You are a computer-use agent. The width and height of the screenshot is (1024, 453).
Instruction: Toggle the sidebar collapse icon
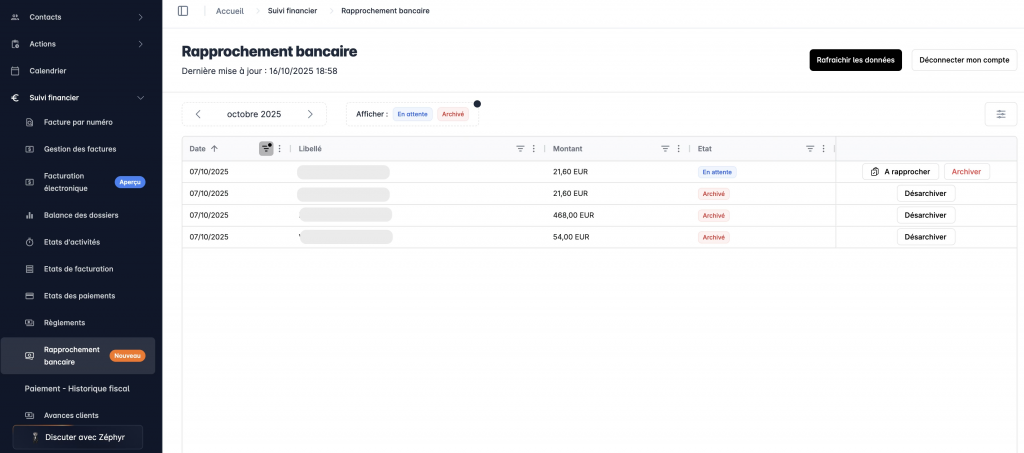point(182,11)
